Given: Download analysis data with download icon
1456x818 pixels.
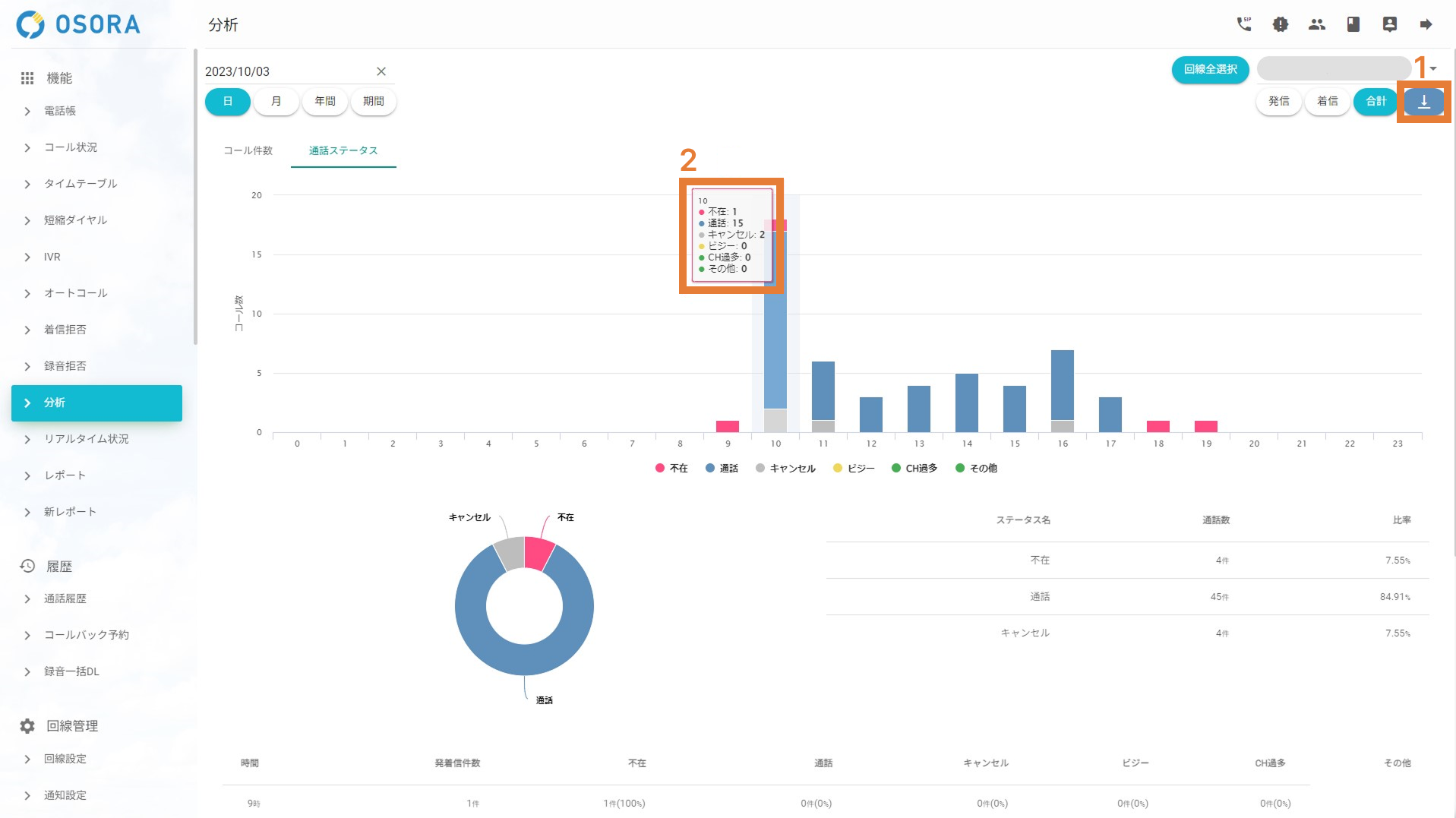Looking at the screenshot, I should (1423, 101).
